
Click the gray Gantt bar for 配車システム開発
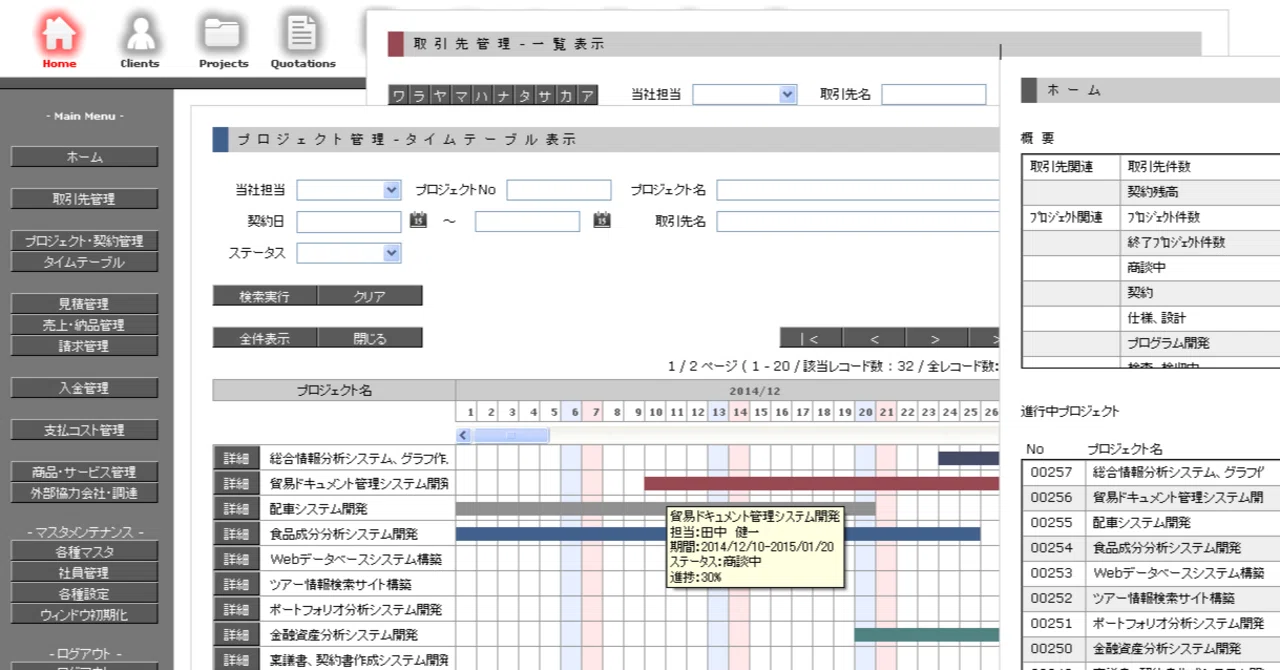[665, 508]
